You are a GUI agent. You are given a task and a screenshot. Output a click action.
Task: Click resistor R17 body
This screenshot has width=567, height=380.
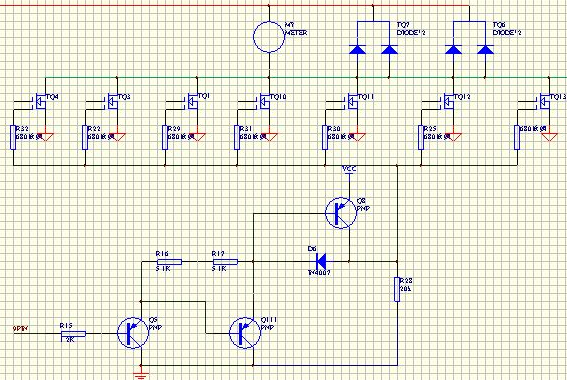225,262
